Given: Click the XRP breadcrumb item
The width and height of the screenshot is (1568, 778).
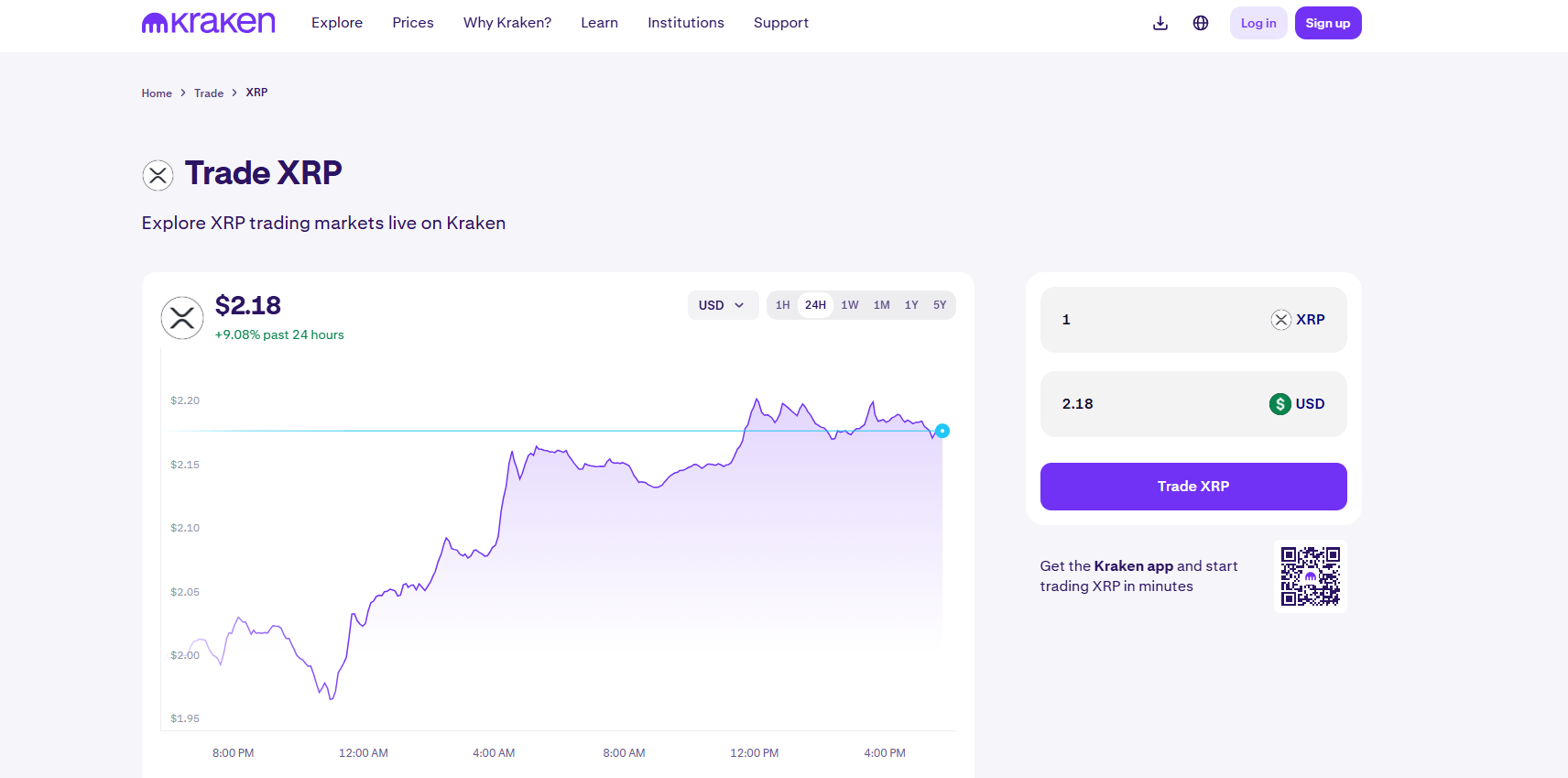Looking at the screenshot, I should 256,93.
